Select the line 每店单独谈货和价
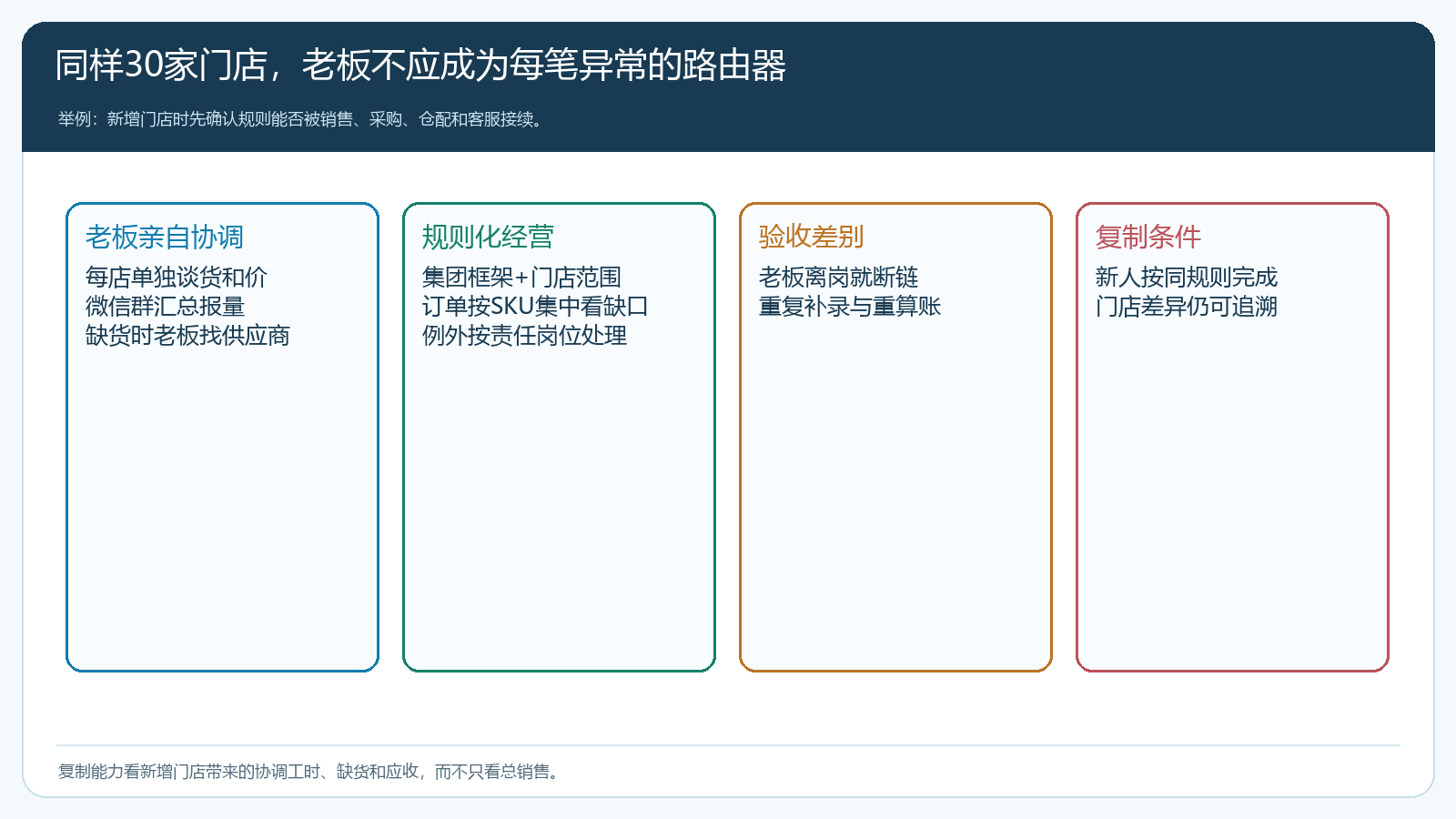 click(x=177, y=277)
